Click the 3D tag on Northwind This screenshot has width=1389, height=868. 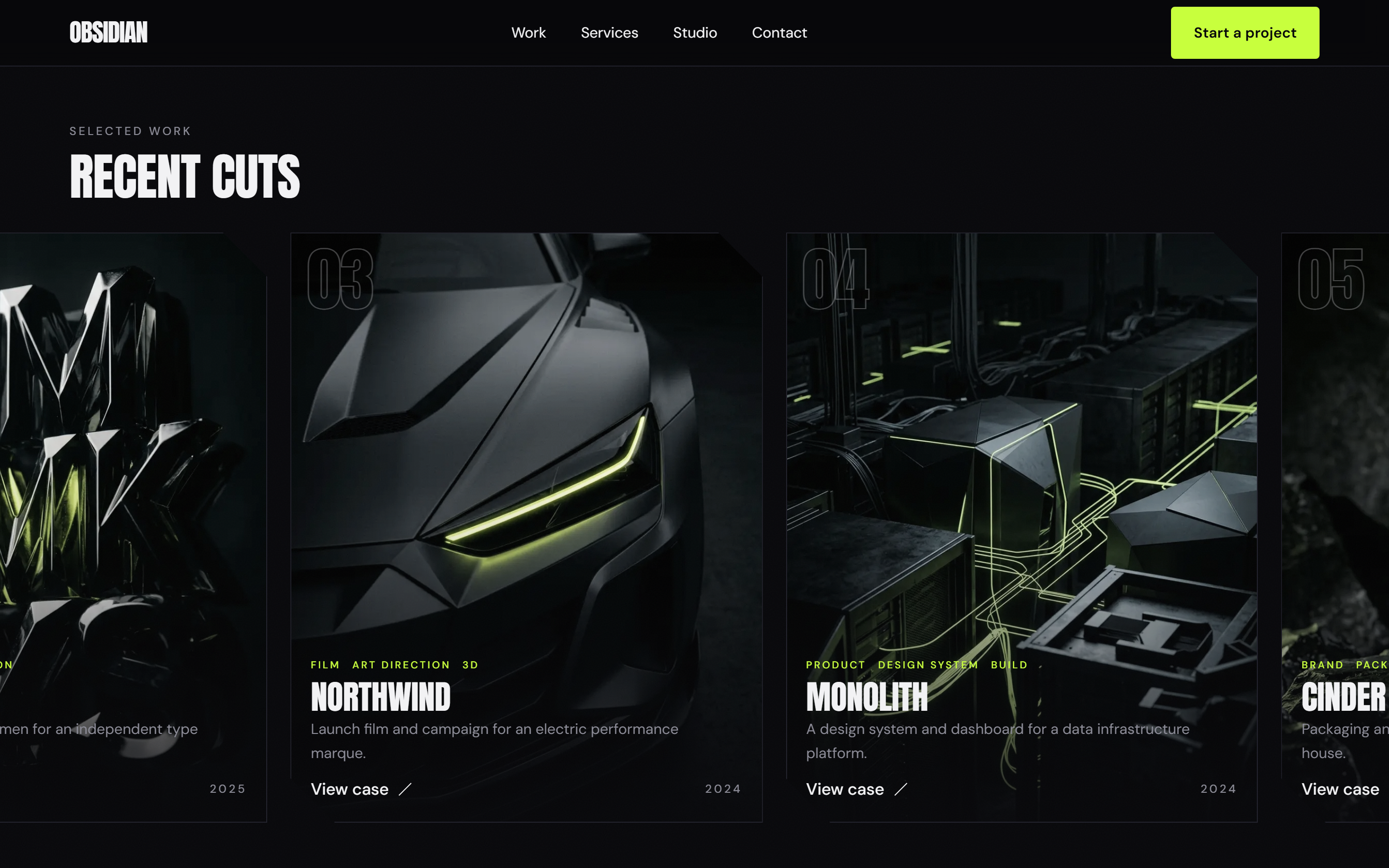[x=470, y=665]
